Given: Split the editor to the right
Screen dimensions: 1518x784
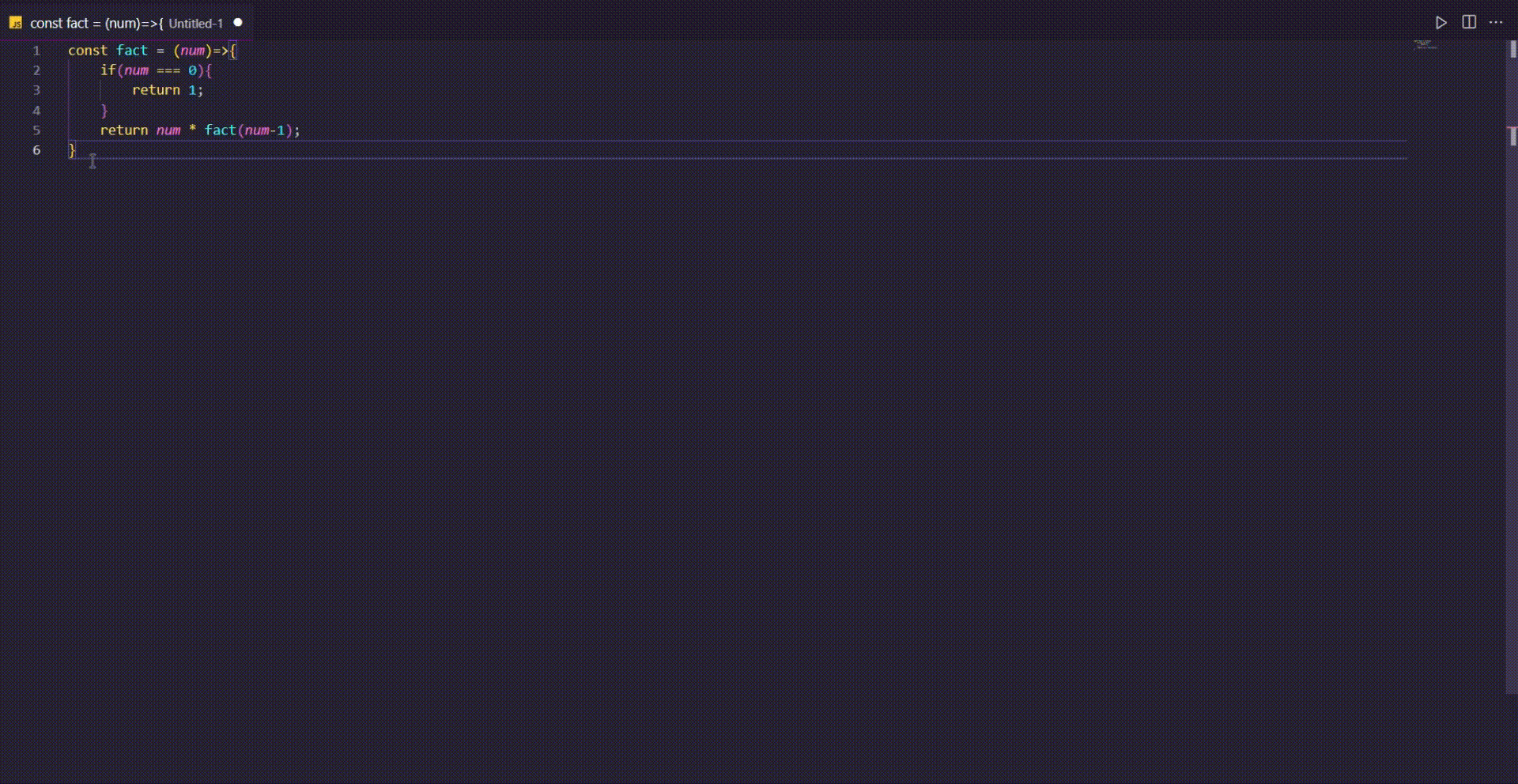Looking at the screenshot, I should [1469, 22].
